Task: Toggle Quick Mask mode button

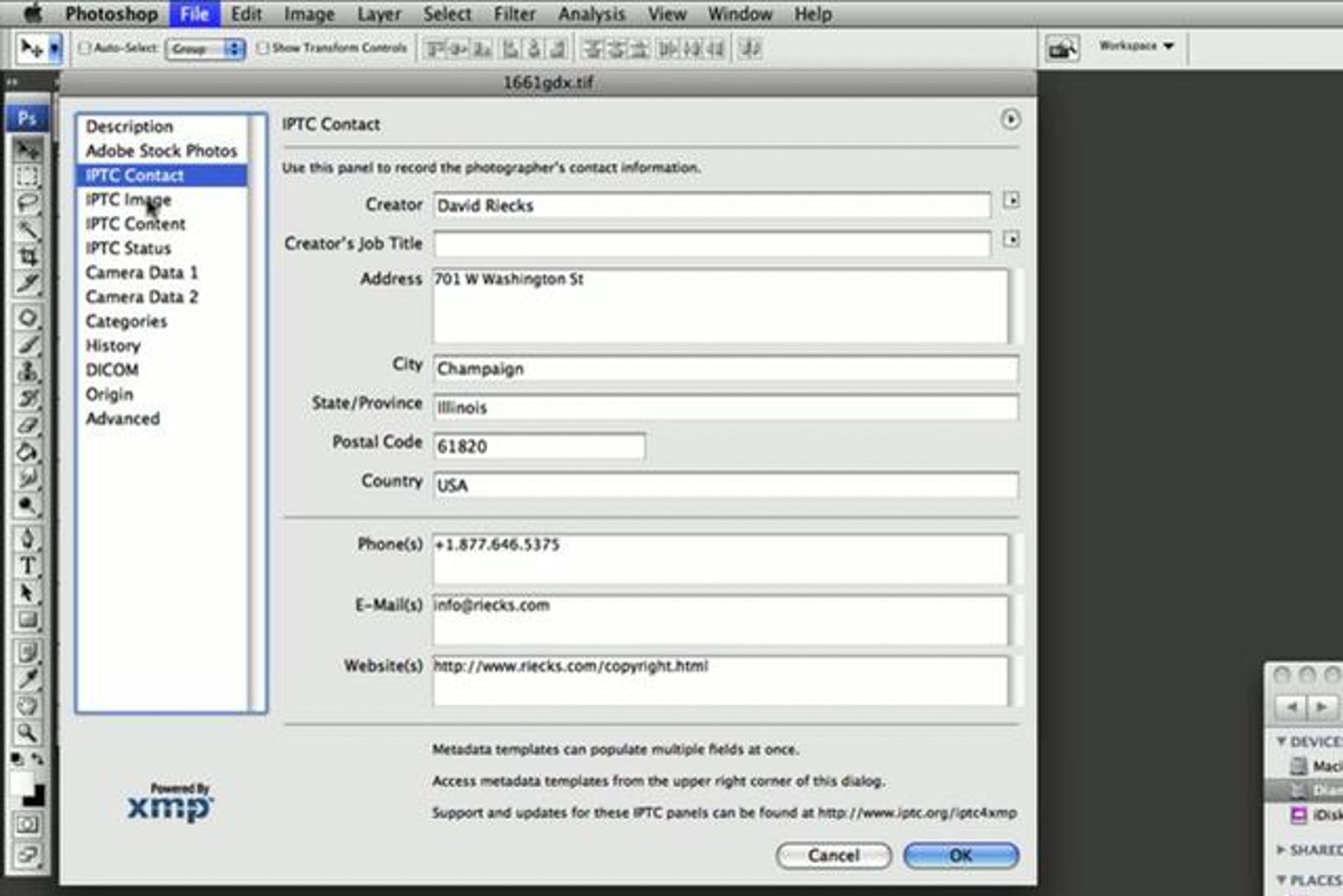Action: (x=27, y=824)
